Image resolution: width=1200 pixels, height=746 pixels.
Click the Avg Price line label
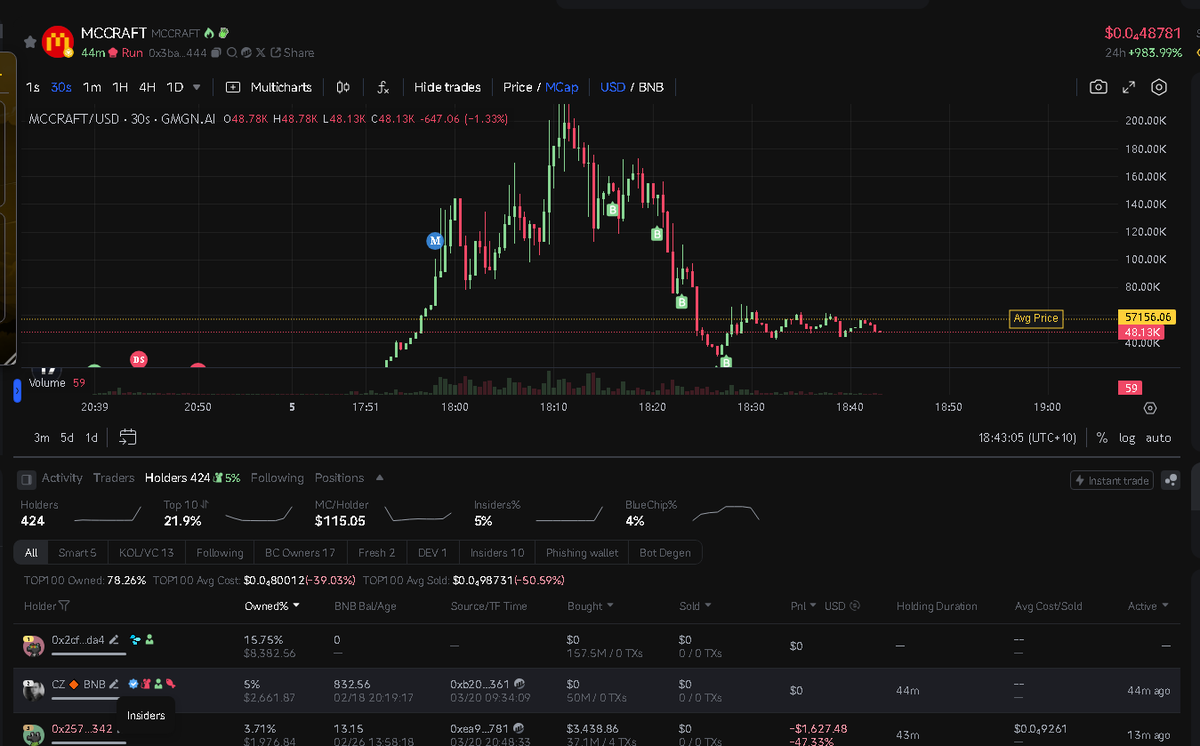pos(1035,318)
